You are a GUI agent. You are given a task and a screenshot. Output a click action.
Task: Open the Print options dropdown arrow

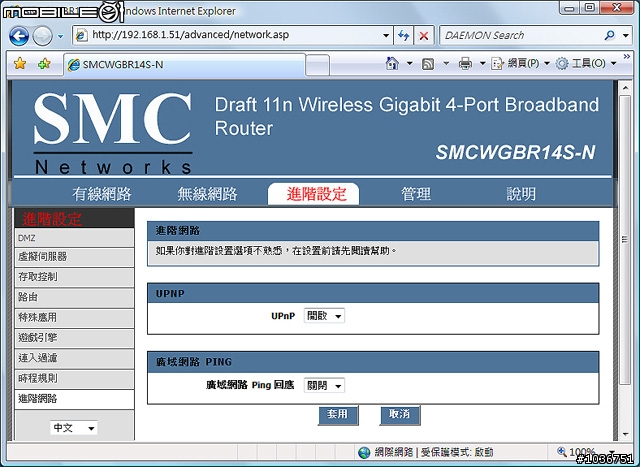[482, 63]
